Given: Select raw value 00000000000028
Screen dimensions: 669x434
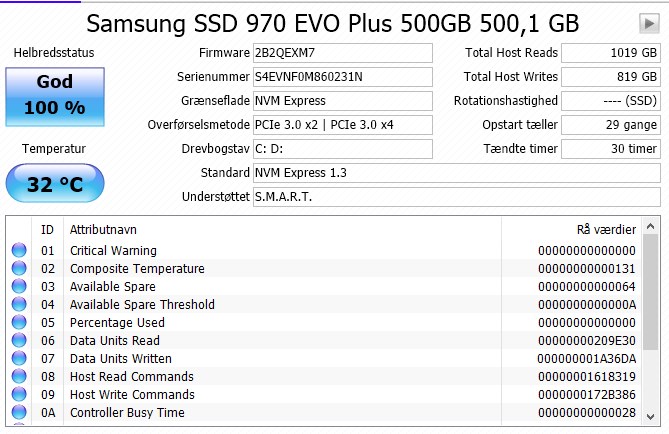Looking at the screenshot, I should click(587, 413).
